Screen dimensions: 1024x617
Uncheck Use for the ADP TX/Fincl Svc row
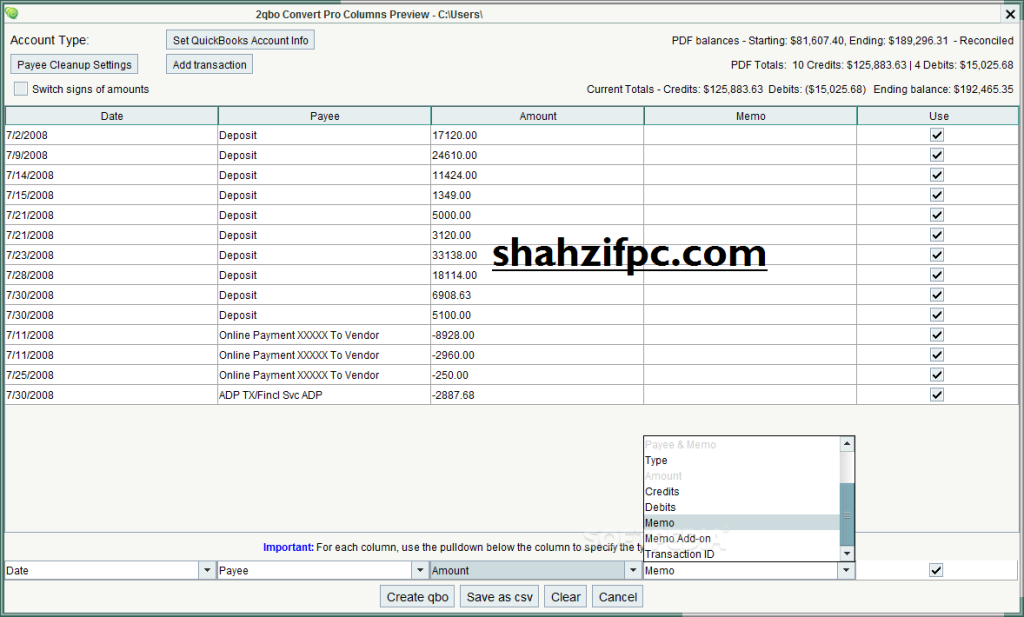[937, 394]
